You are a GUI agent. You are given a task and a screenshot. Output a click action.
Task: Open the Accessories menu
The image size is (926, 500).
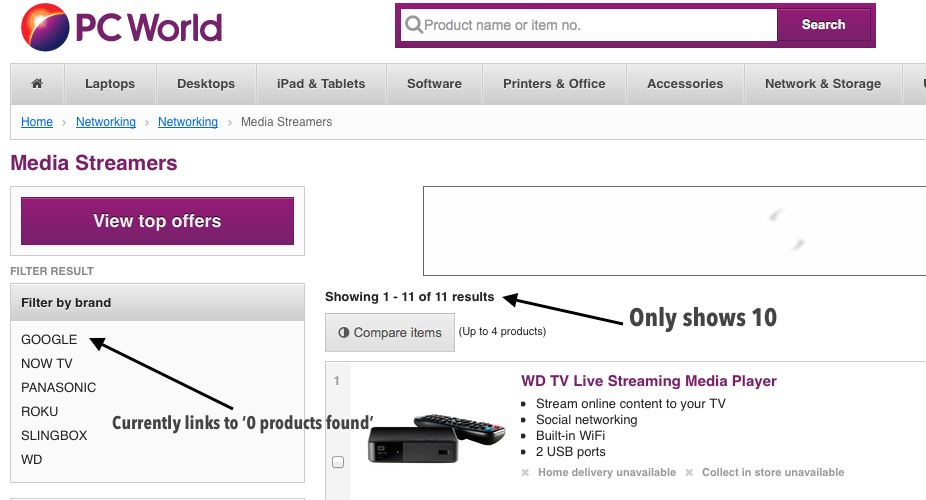685,84
